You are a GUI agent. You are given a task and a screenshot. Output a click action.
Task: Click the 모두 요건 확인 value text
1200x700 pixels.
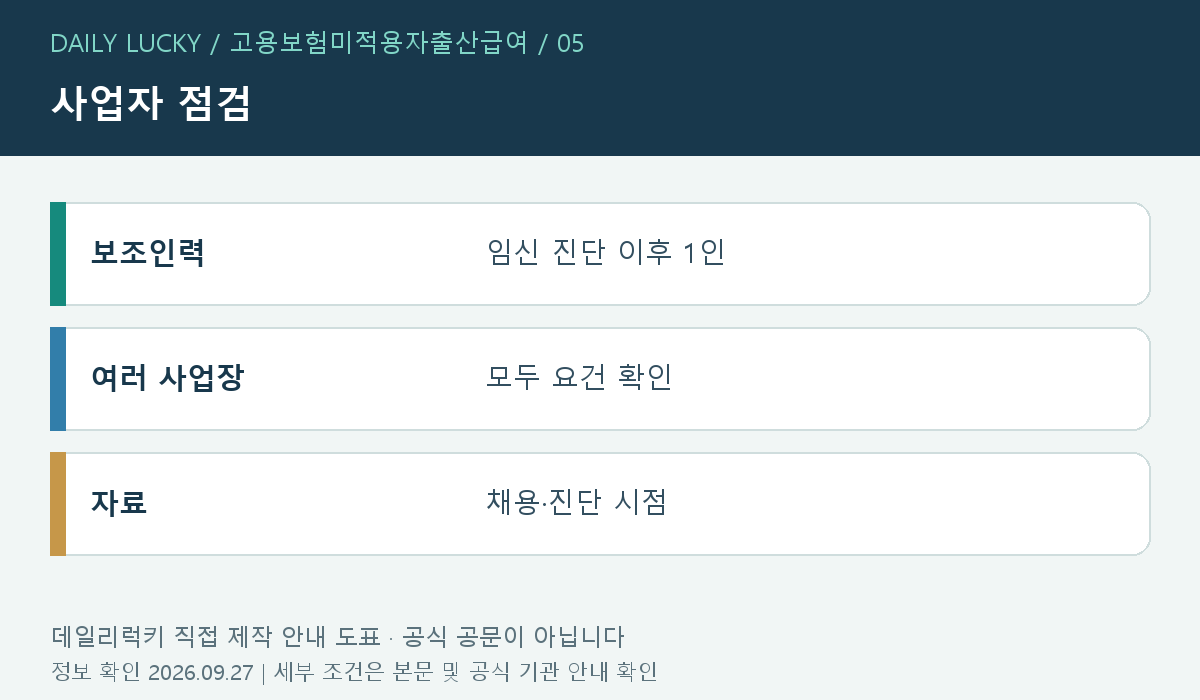pos(579,378)
